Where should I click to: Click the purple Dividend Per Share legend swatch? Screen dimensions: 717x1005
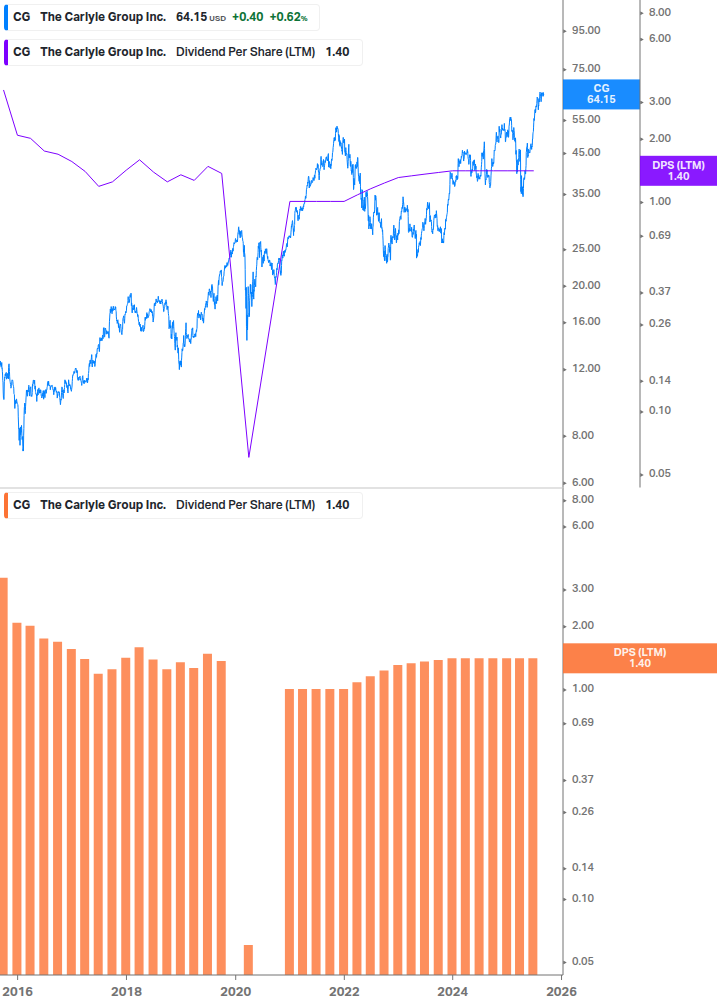click(6, 53)
